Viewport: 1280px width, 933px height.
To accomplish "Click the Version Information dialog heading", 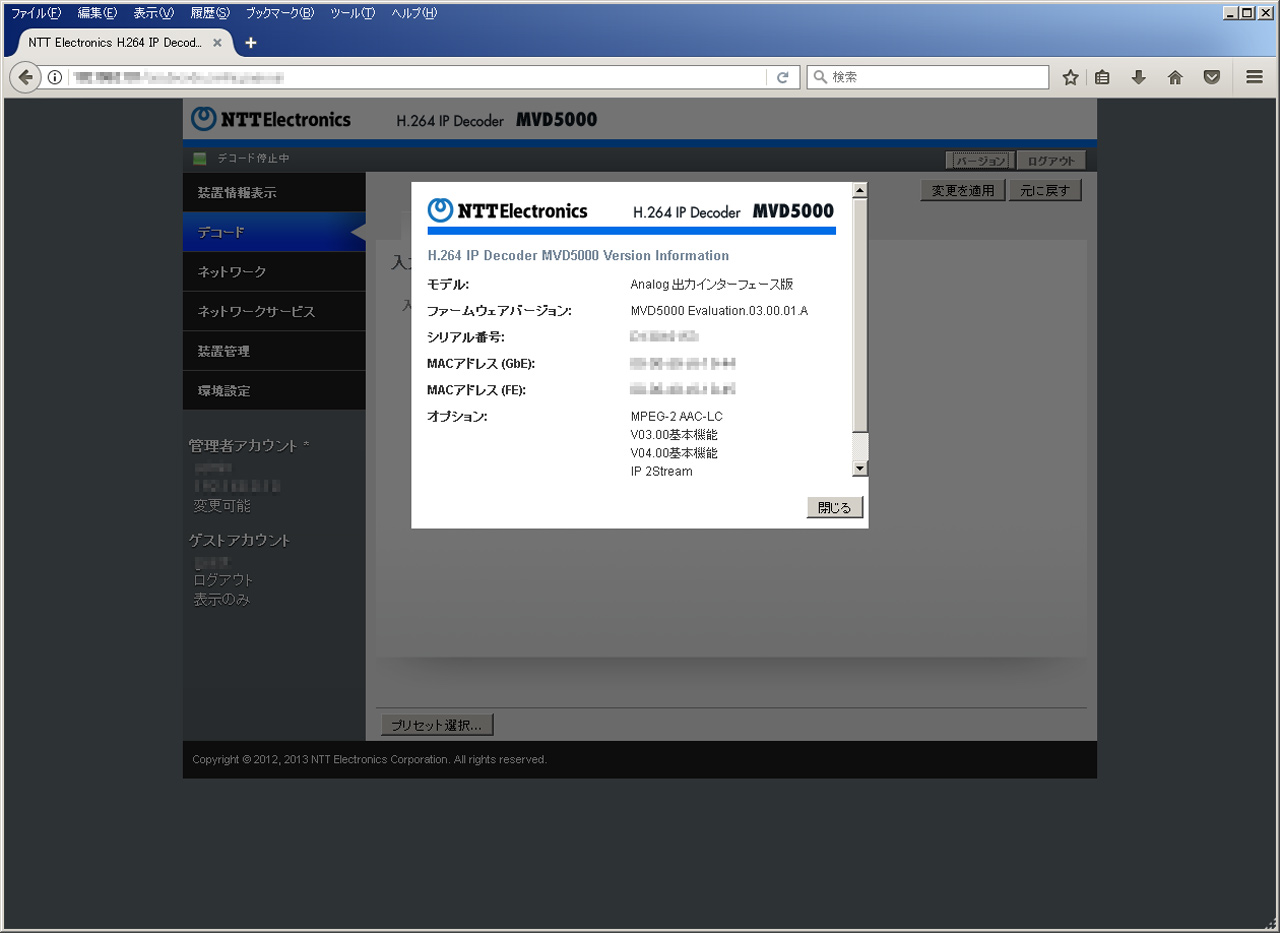I will [578, 256].
